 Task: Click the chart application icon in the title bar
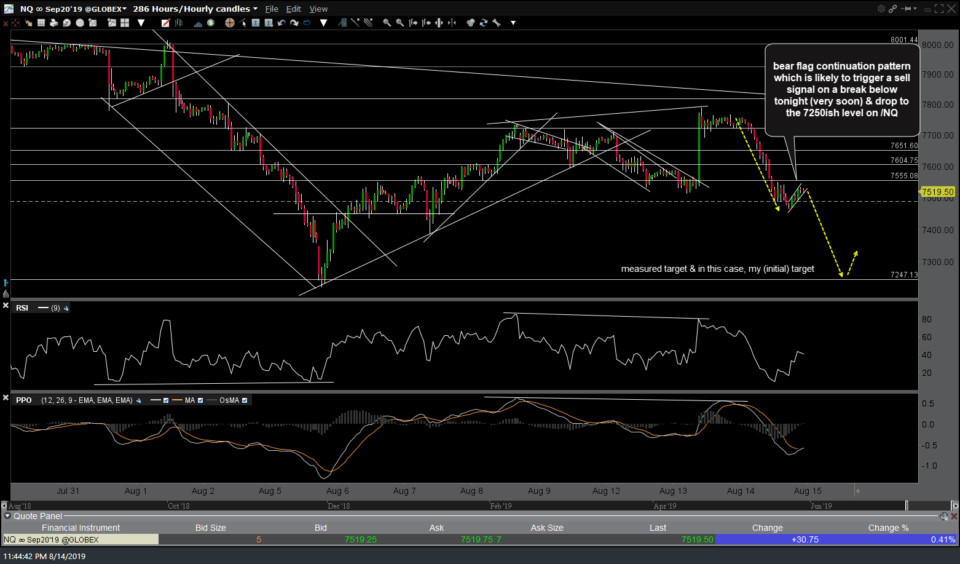point(8,9)
